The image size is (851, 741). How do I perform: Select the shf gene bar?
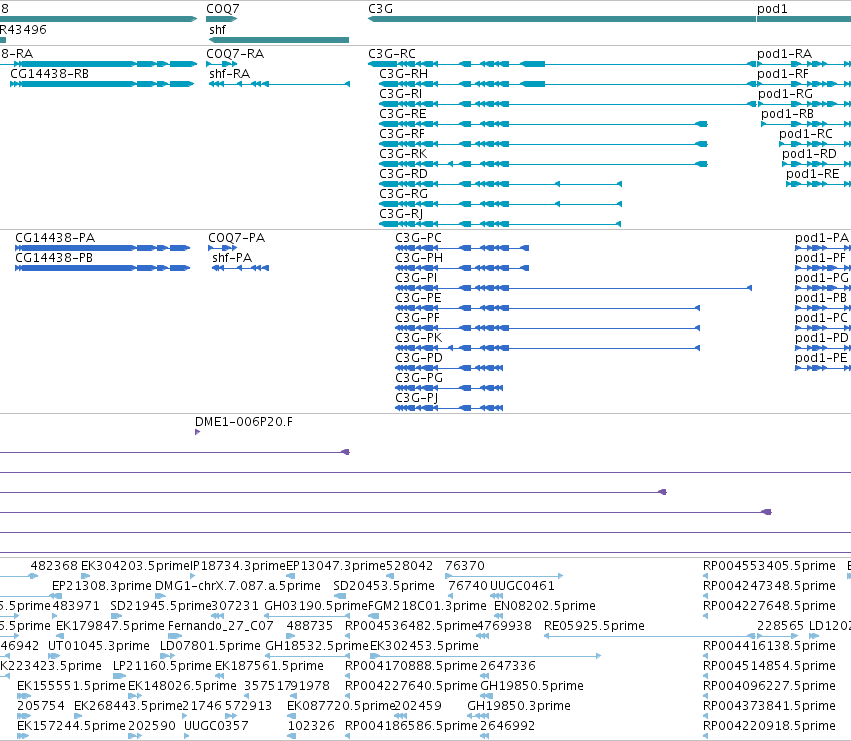279,40
